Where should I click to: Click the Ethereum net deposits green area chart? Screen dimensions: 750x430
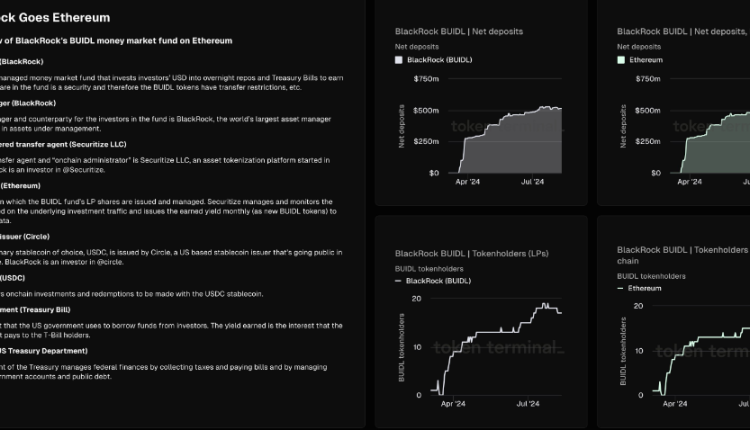coord(715,143)
